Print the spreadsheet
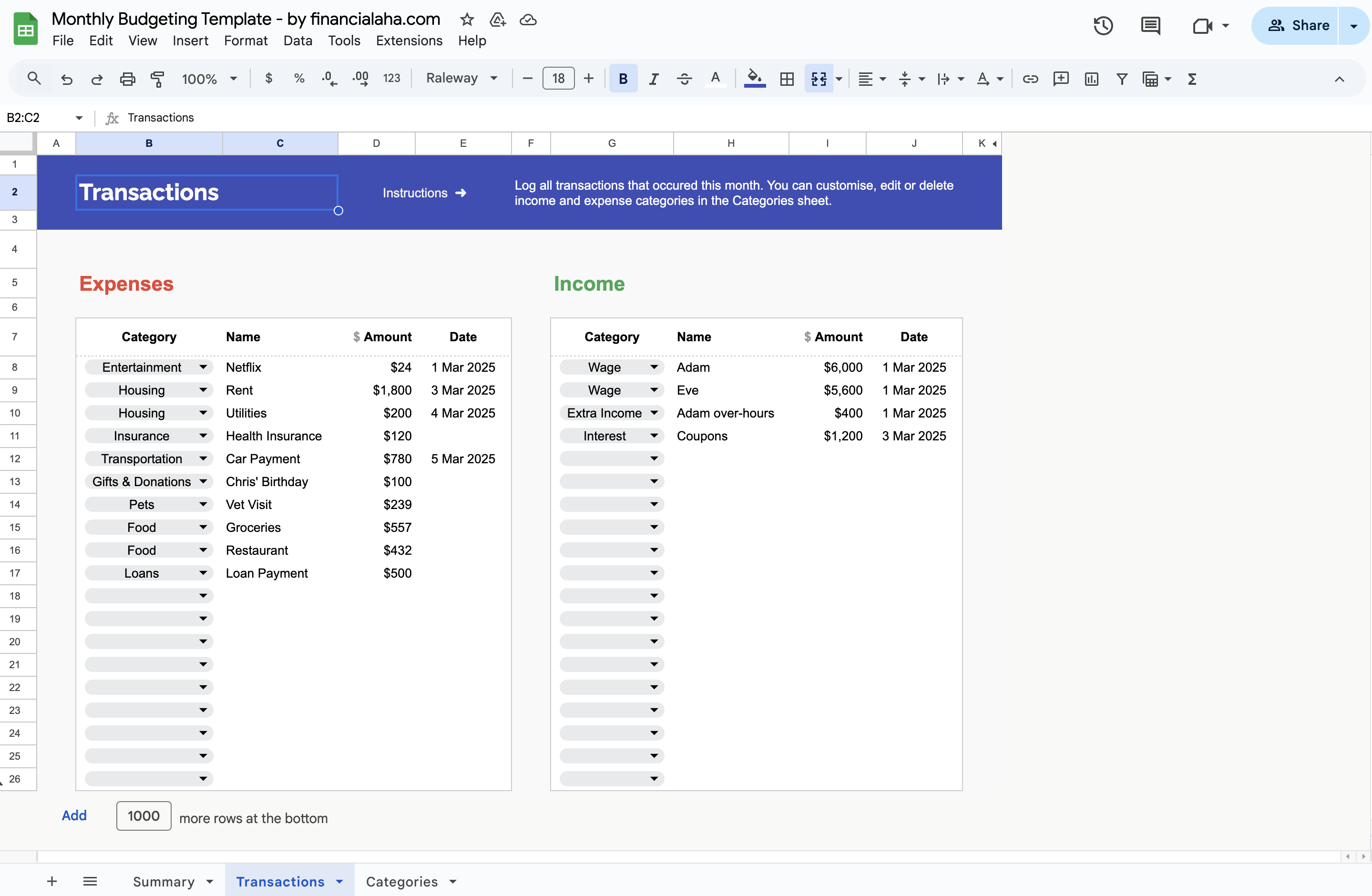 click(x=127, y=78)
